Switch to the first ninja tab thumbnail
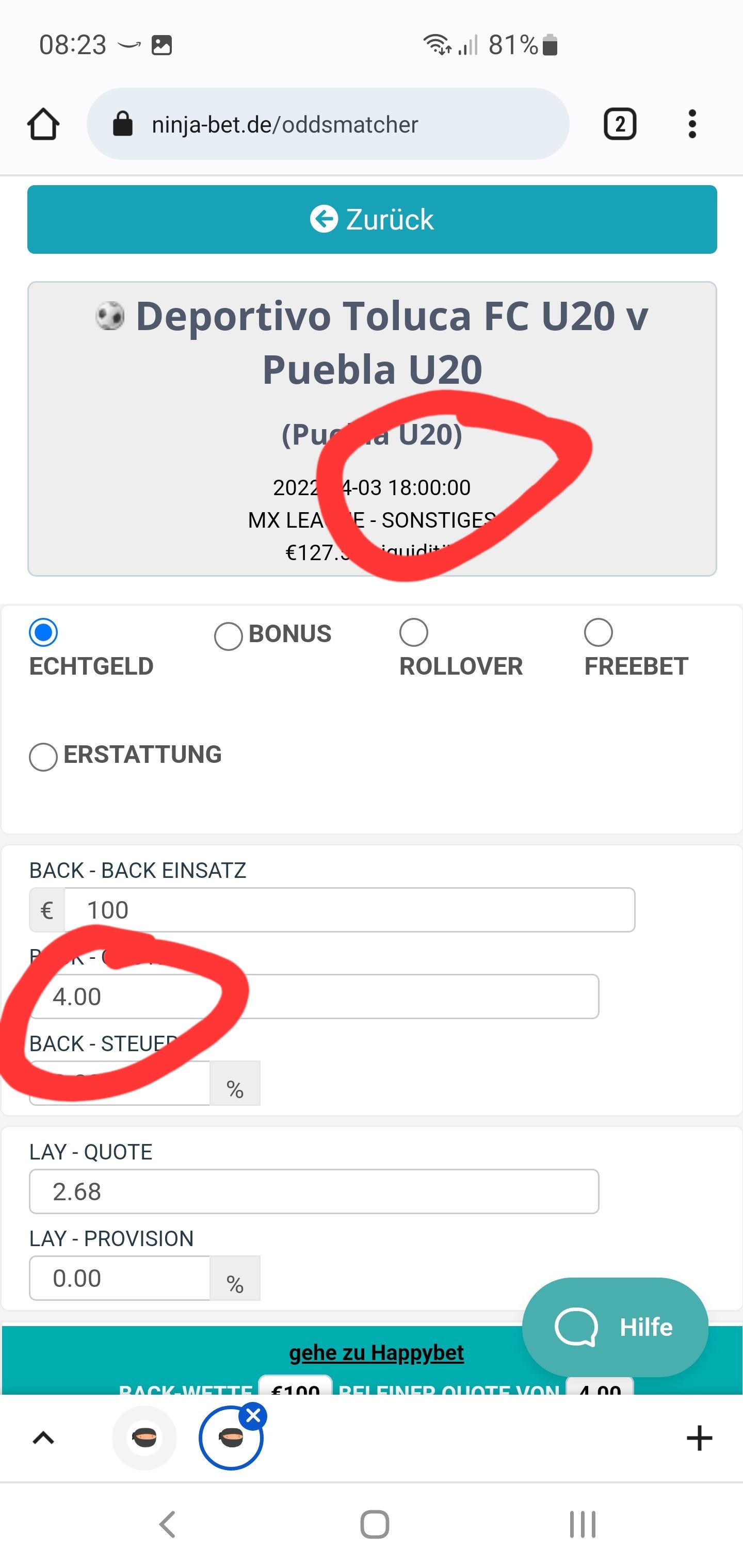This screenshot has width=743, height=1568. (144, 1438)
